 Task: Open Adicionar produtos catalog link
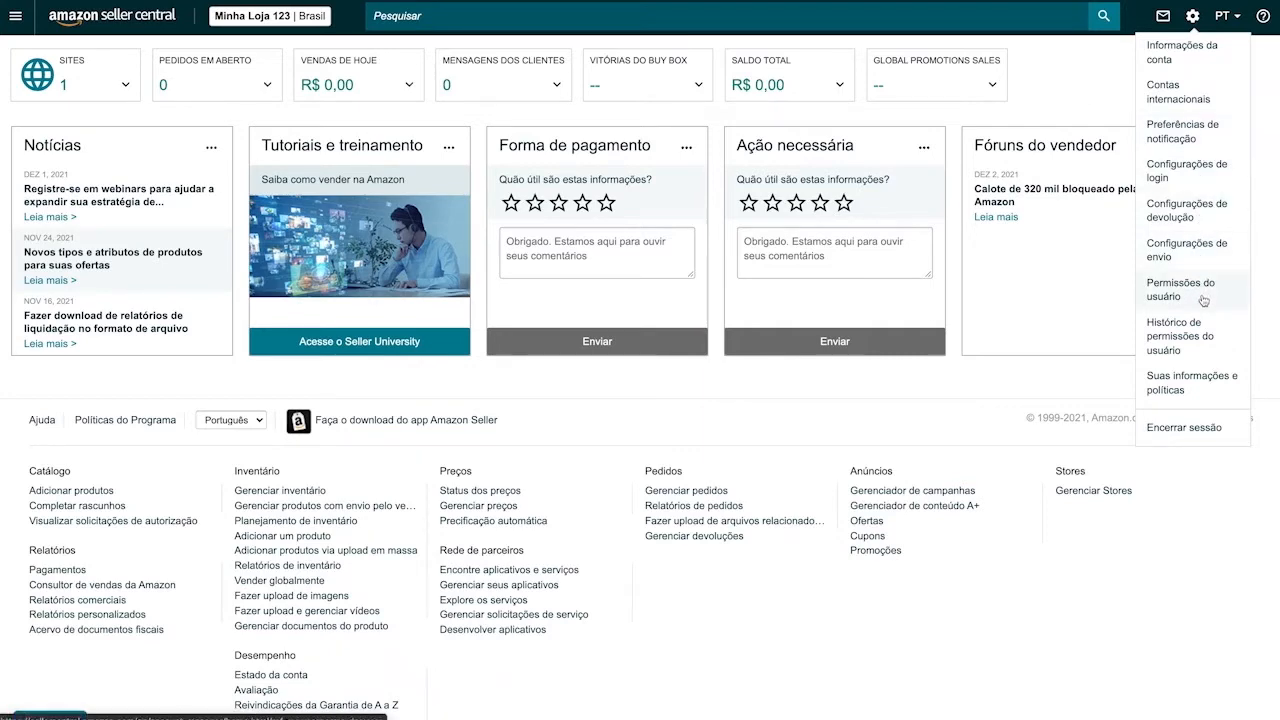pos(71,491)
